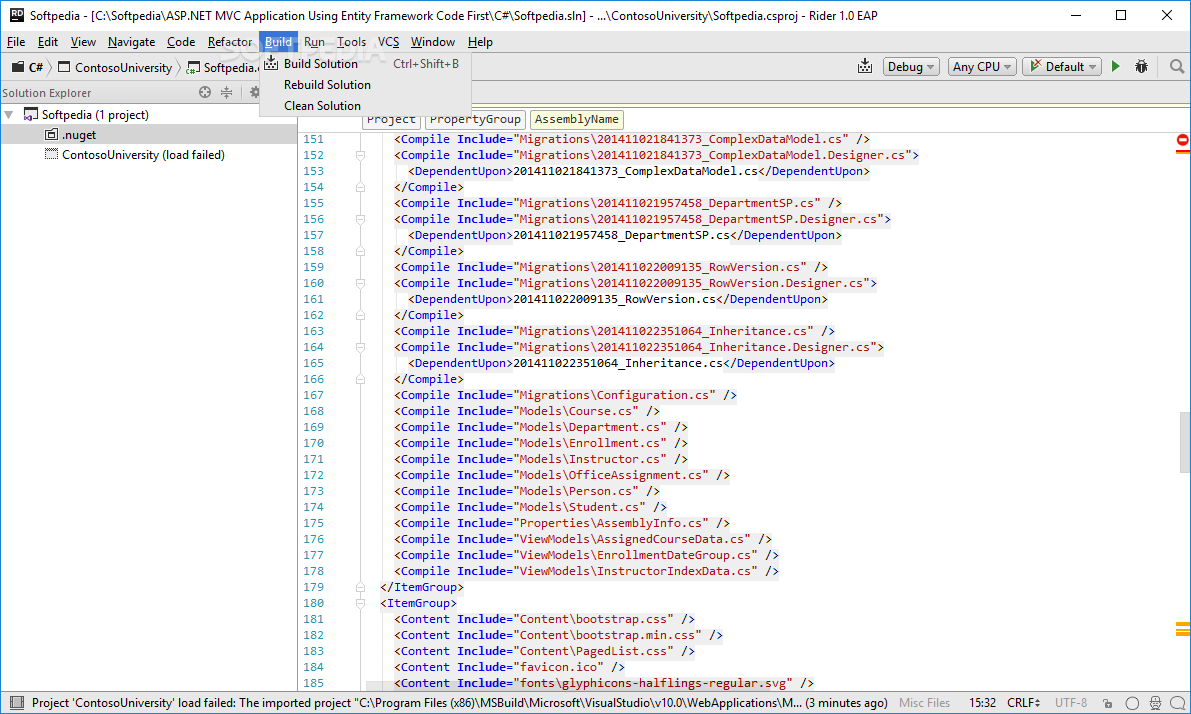Click the UTF-8 encoding indicator
The image size is (1191, 714).
(1071, 703)
